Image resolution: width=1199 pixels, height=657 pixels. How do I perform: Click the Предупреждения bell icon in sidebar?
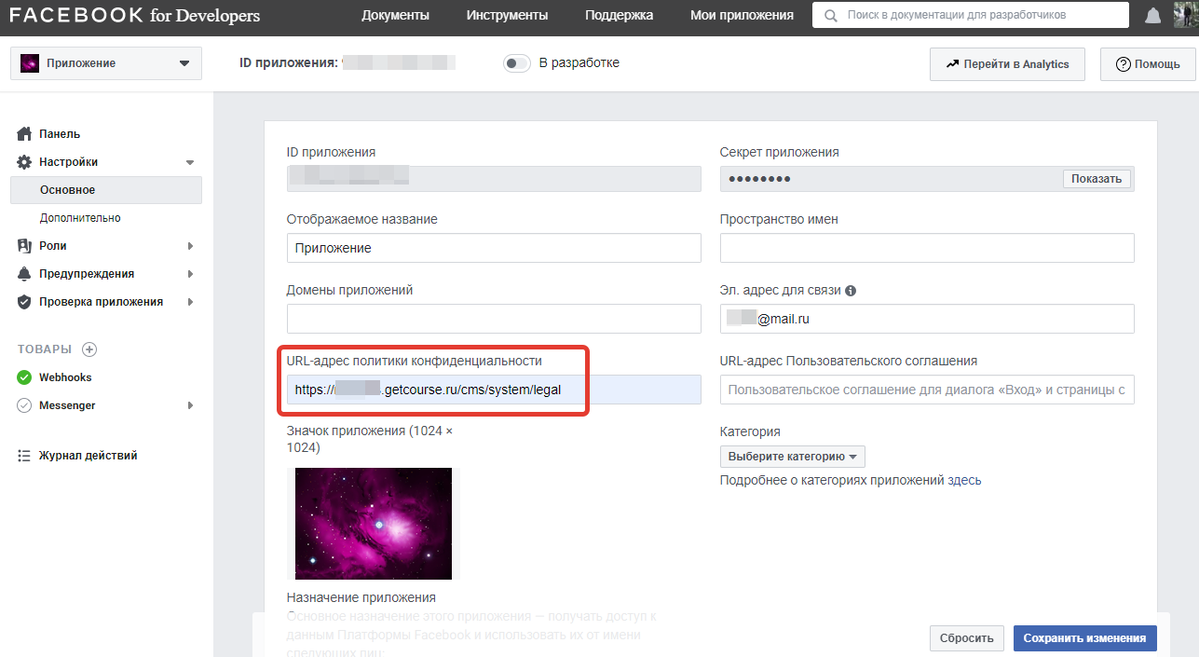pos(24,274)
